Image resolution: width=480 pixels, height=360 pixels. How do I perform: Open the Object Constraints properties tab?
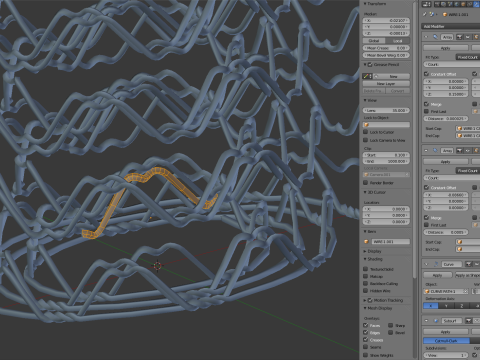pos(469,4)
